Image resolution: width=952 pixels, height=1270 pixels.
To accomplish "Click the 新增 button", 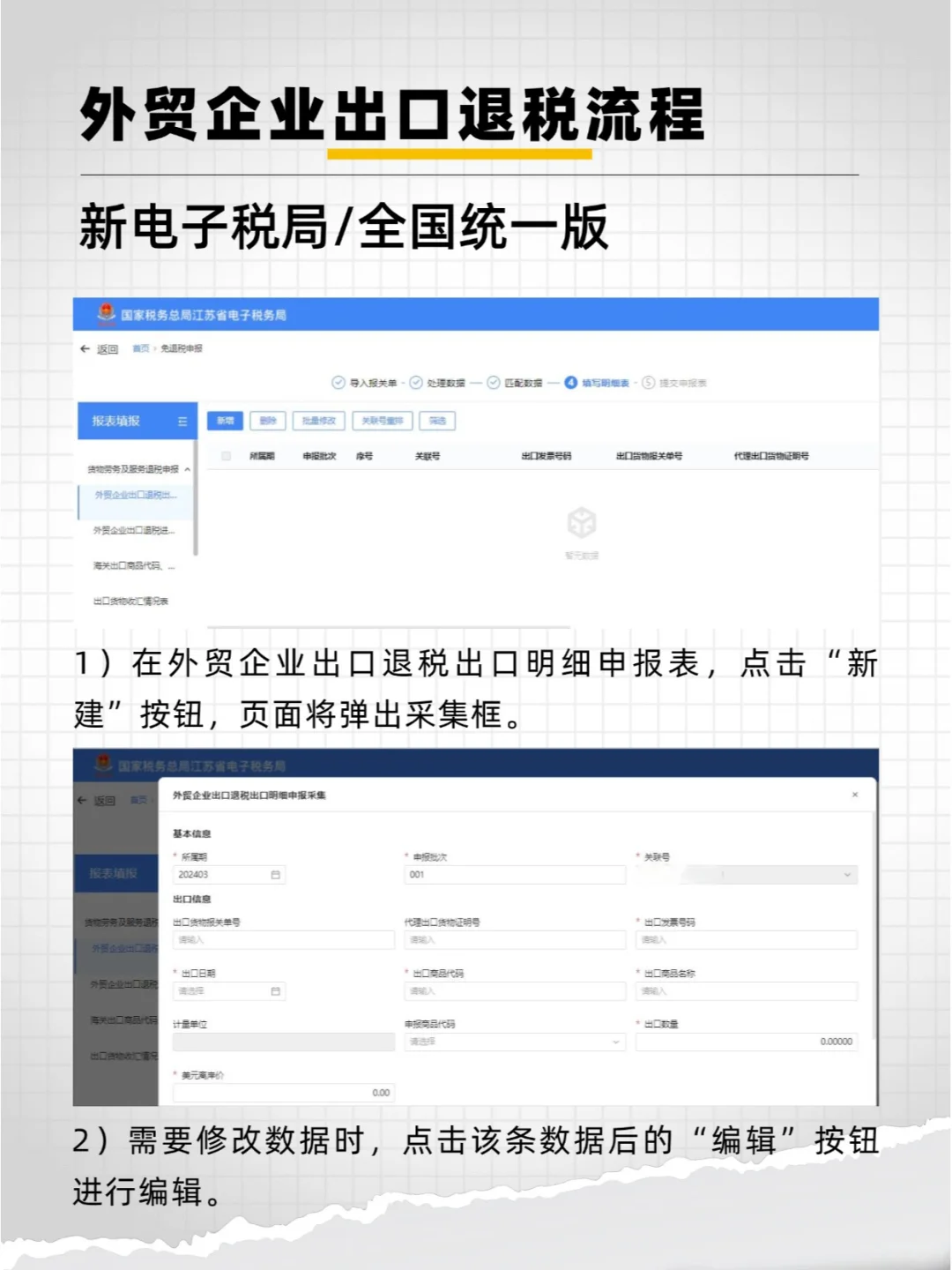I will (x=226, y=421).
